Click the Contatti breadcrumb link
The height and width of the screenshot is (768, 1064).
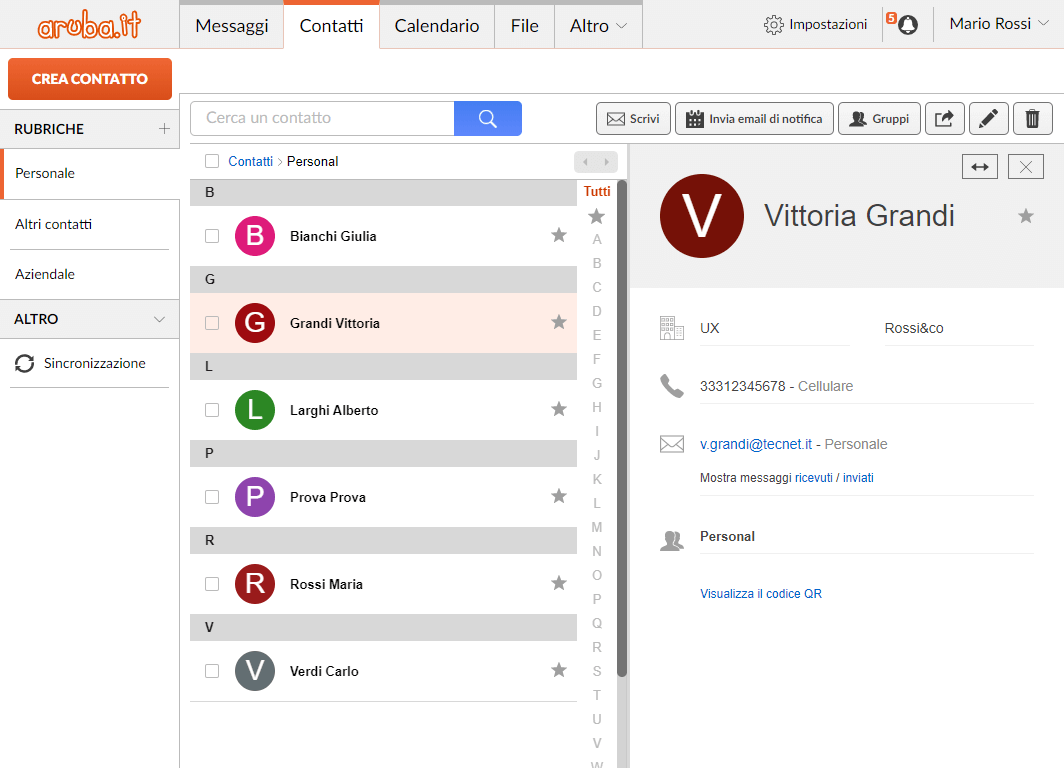click(x=250, y=161)
